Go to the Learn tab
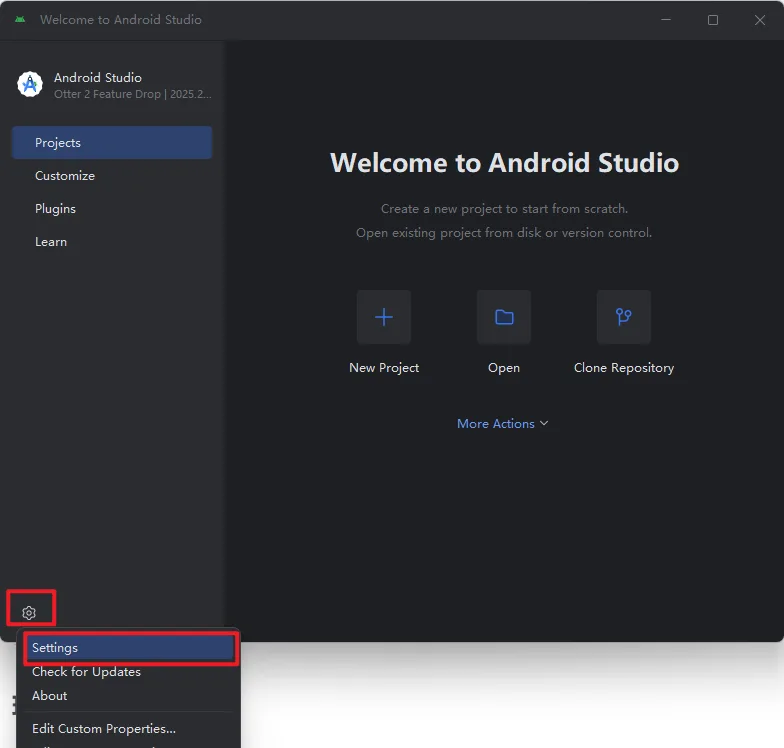This screenshot has height=748, width=784. [112, 242]
